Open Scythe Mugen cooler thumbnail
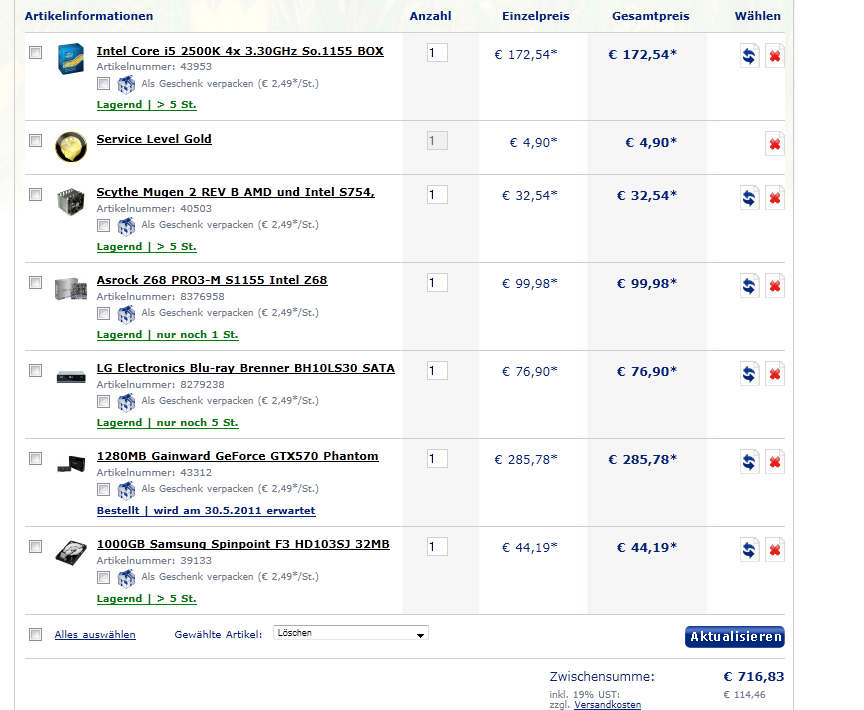The height and width of the screenshot is (710, 864). tap(71, 202)
